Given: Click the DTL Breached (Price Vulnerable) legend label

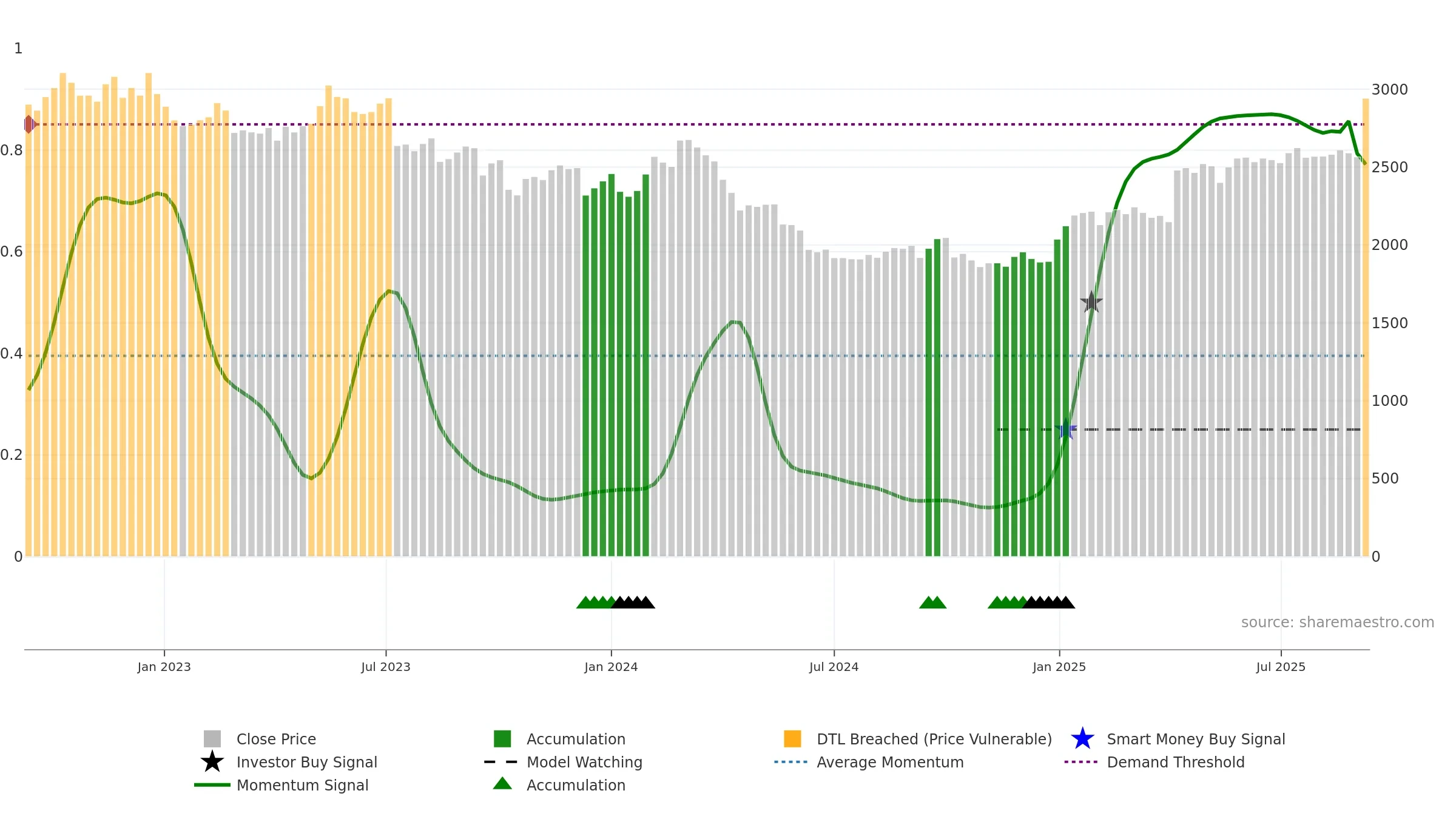Looking at the screenshot, I should (x=934, y=739).
